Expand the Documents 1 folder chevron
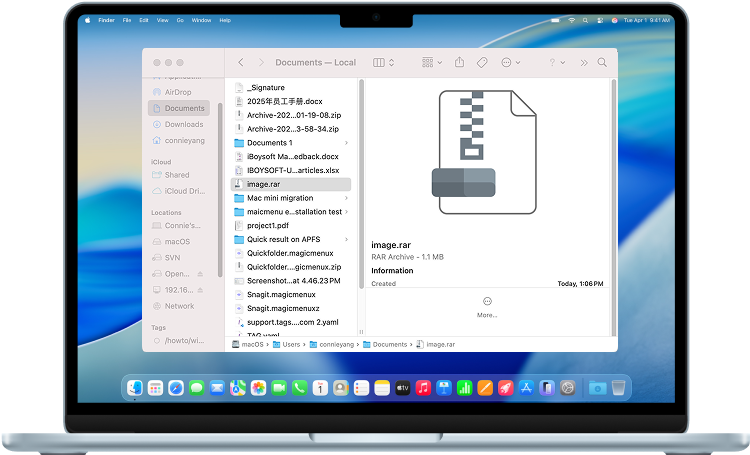Viewport: 750px width, 455px height. 346,143
